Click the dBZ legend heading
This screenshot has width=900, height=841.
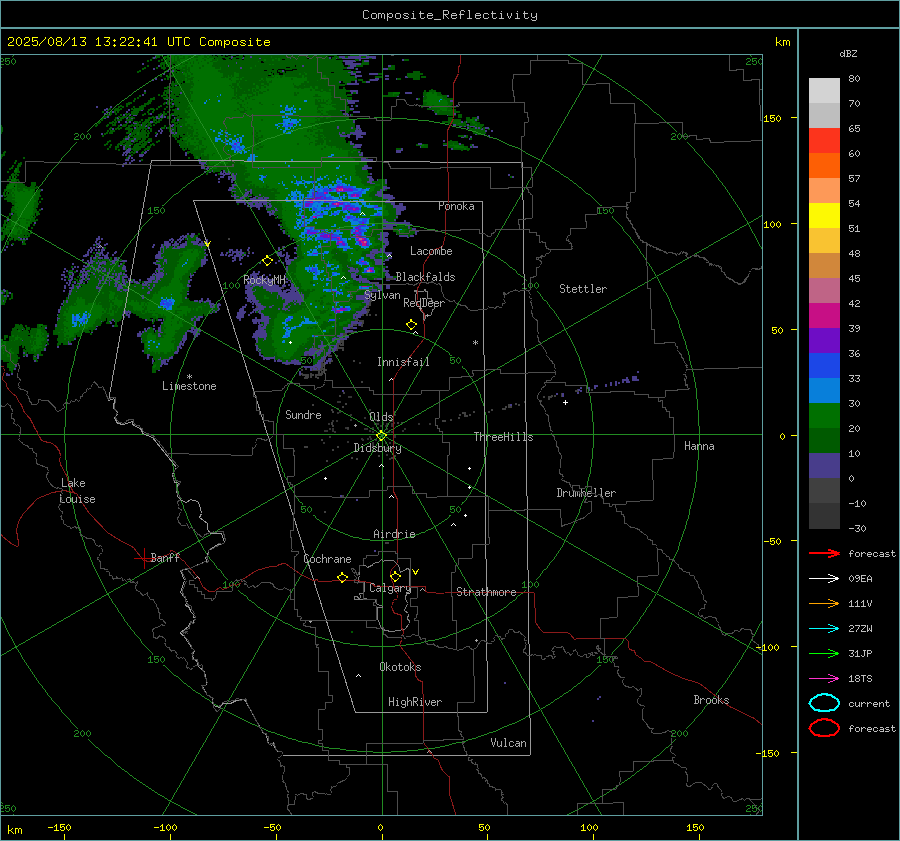pyautogui.click(x=848, y=53)
